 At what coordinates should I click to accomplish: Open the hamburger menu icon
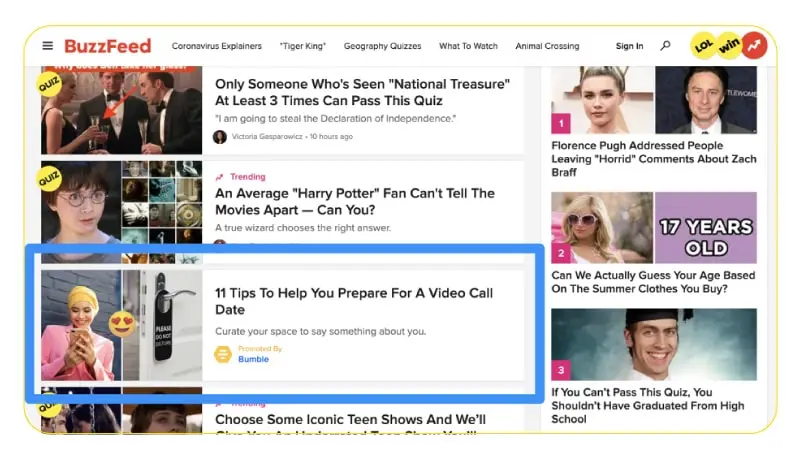(47, 46)
